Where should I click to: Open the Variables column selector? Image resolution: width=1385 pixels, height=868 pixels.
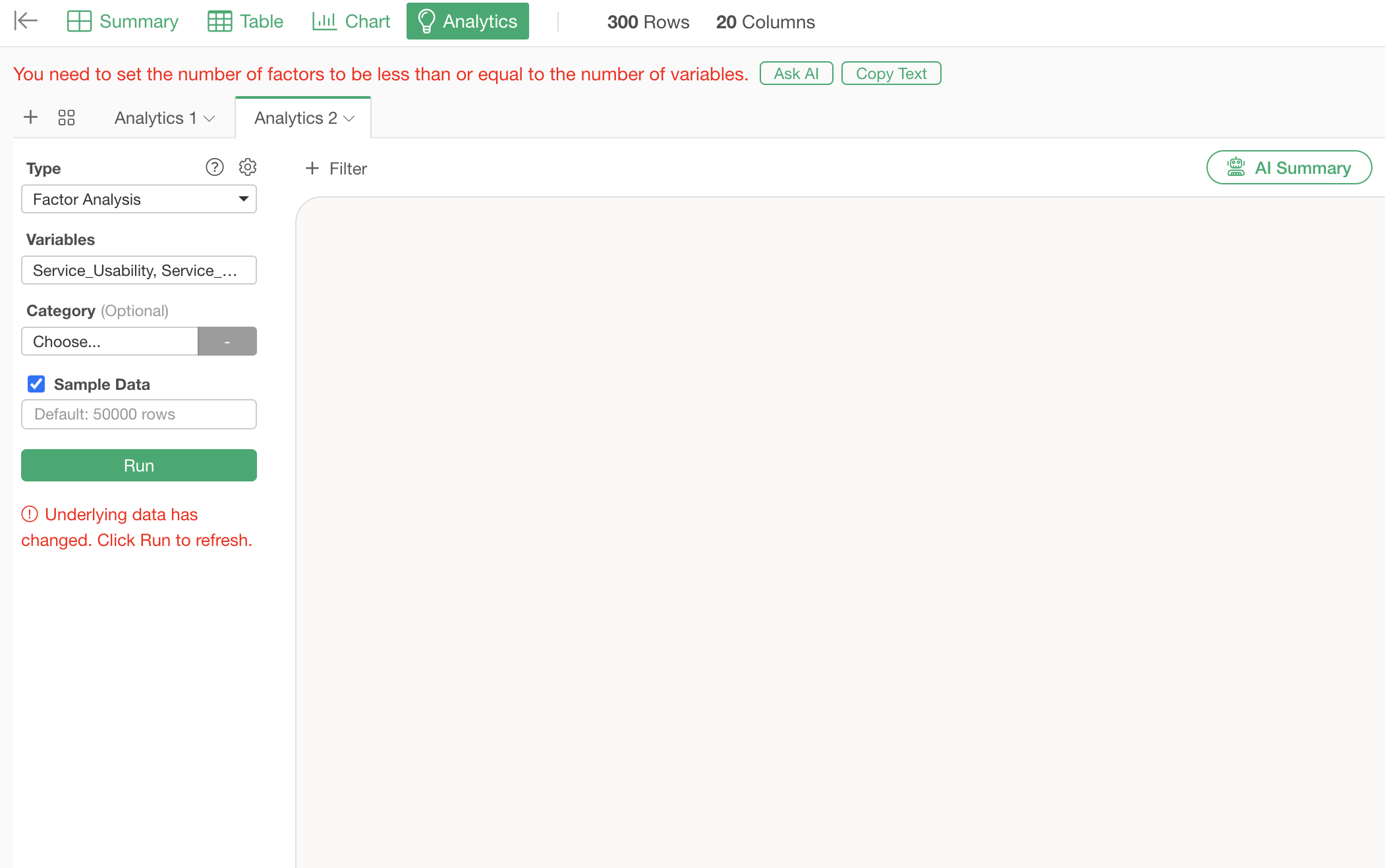click(x=139, y=270)
